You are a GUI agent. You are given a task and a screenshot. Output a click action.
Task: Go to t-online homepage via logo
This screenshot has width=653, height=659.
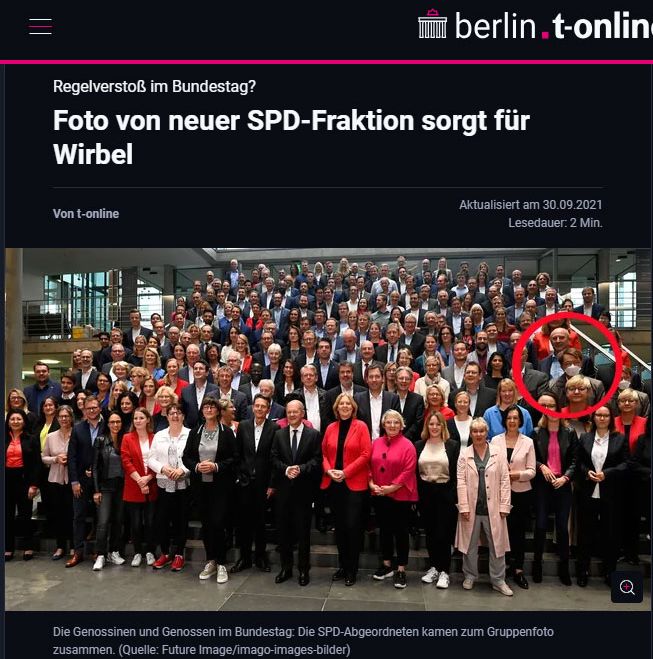pyautogui.click(x=603, y=26)
